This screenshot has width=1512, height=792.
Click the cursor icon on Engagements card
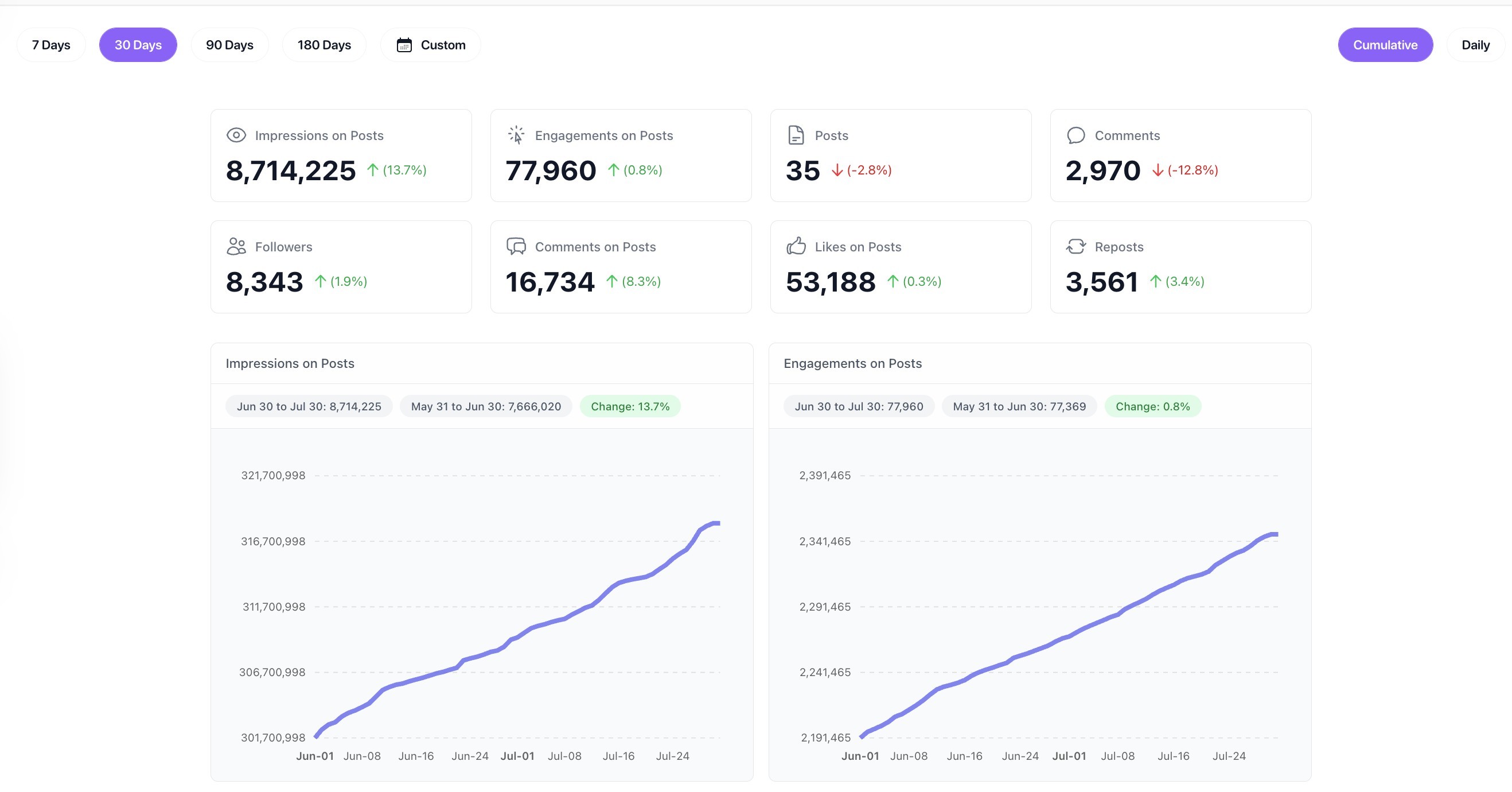[x=516, y=135]
